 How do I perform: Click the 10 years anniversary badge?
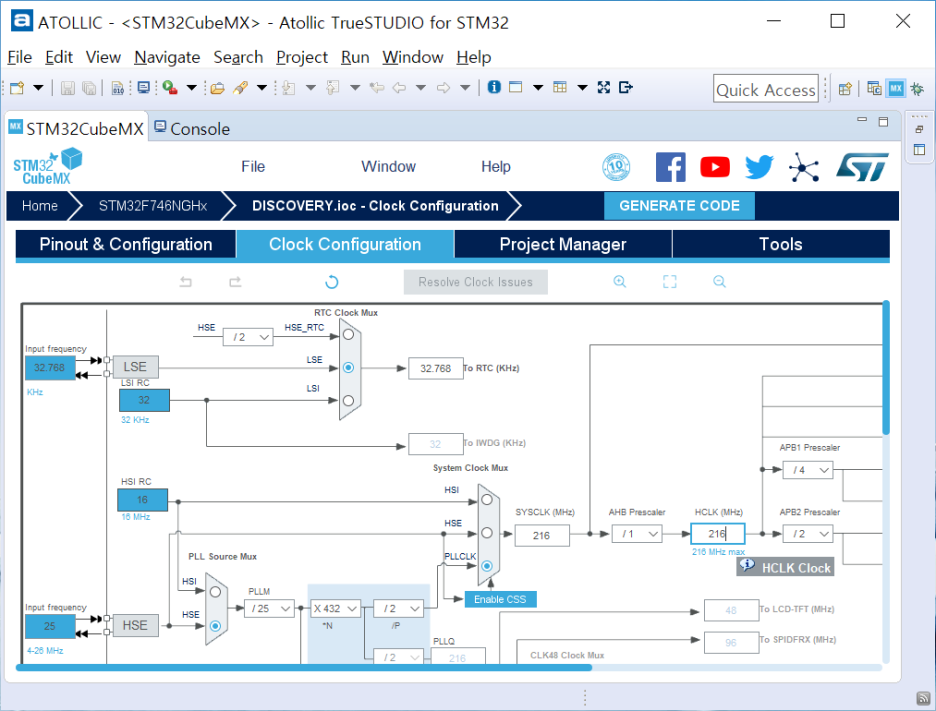(616, 167)
